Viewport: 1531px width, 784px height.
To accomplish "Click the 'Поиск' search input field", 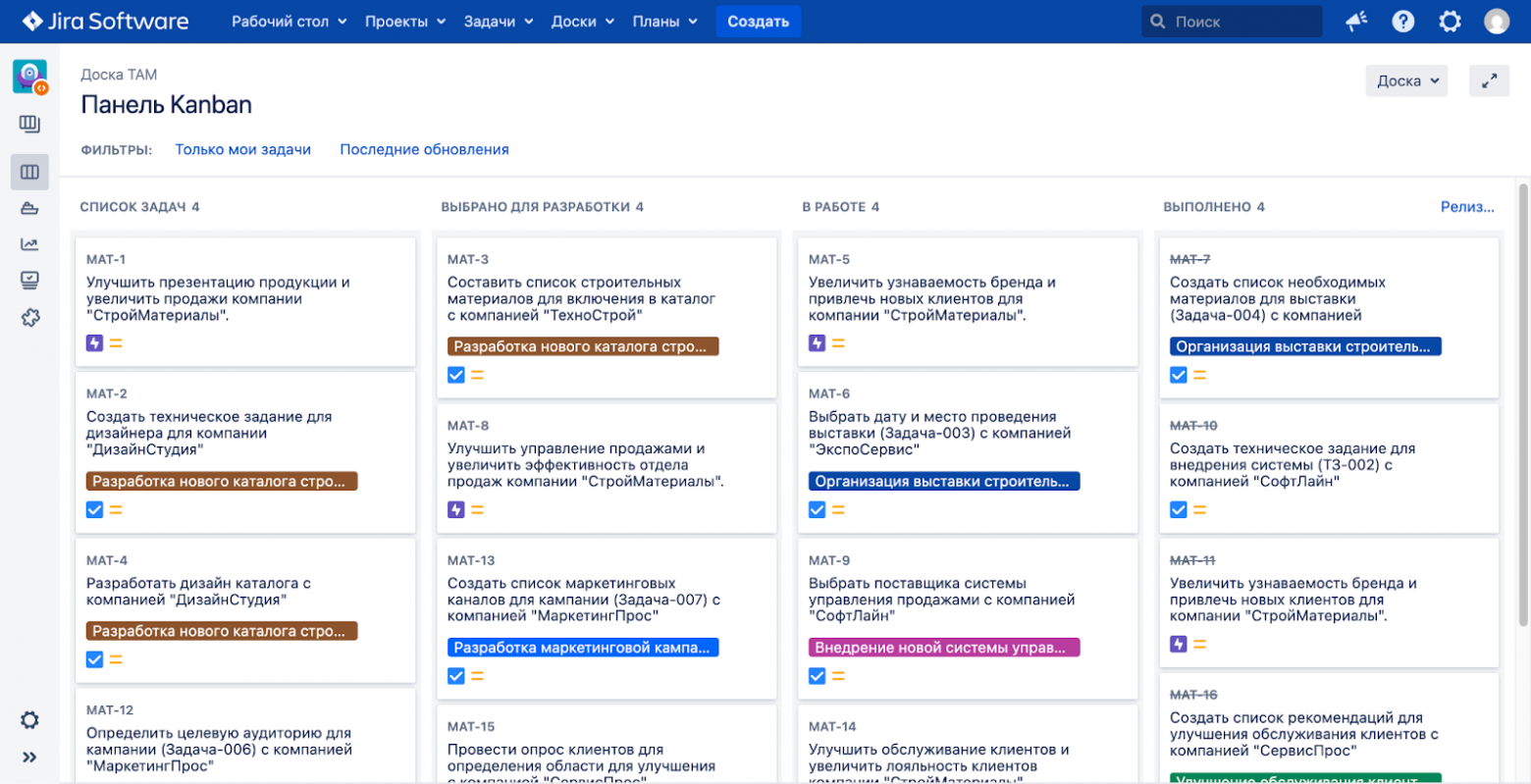I will [x=1230, y=20].
